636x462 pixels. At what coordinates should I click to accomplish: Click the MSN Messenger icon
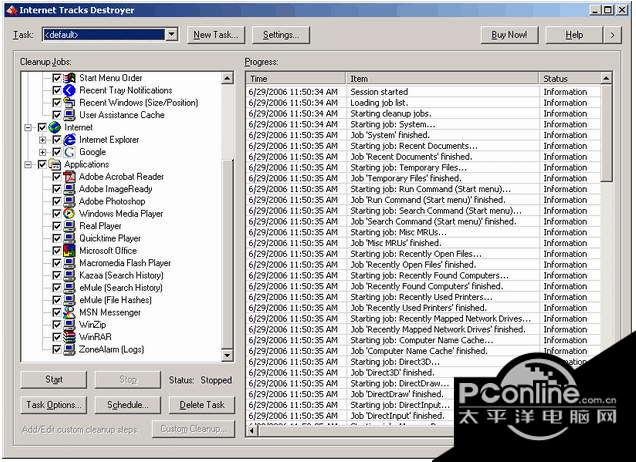point(70,312)
